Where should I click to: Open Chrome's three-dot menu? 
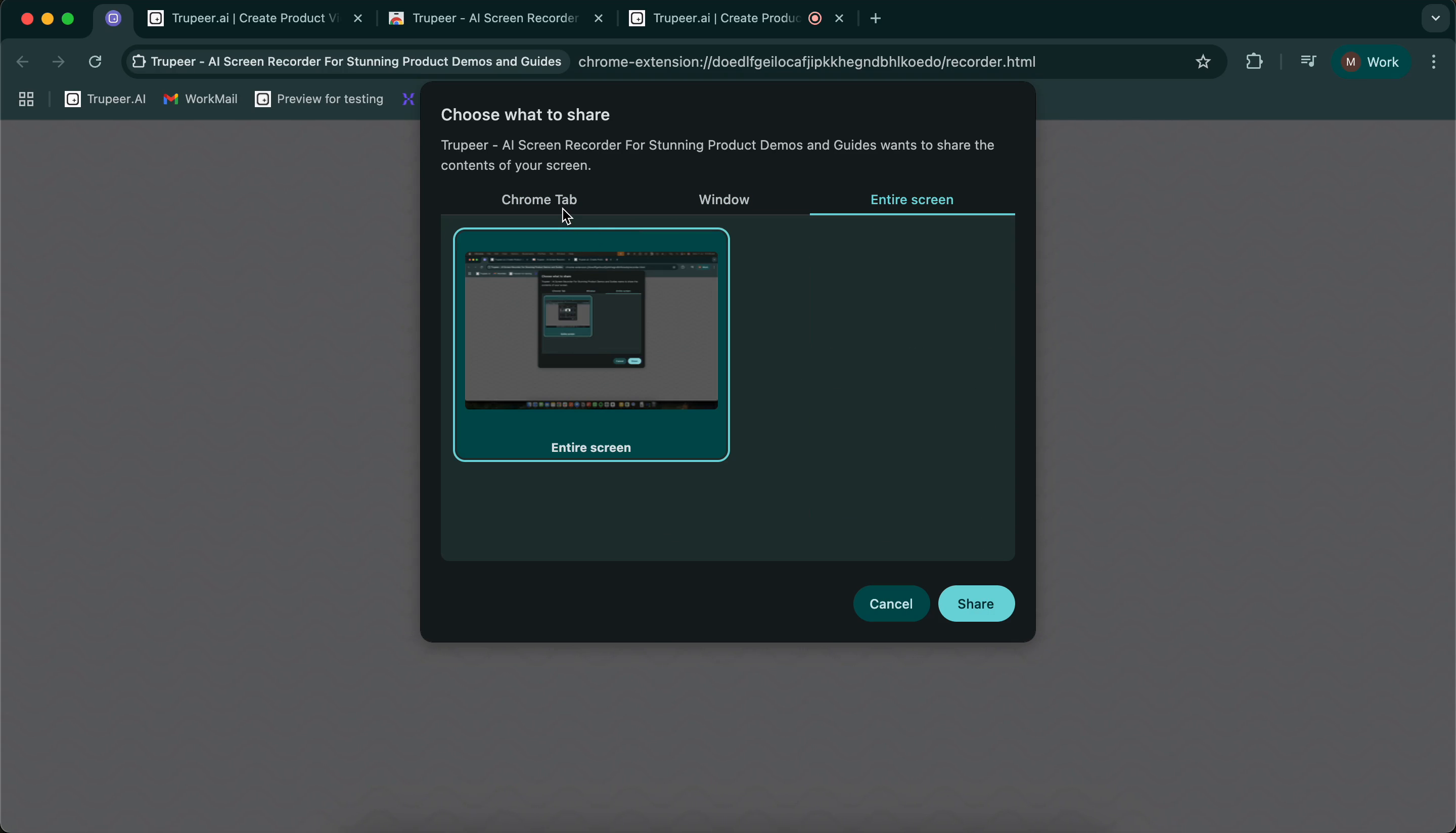1434,62
